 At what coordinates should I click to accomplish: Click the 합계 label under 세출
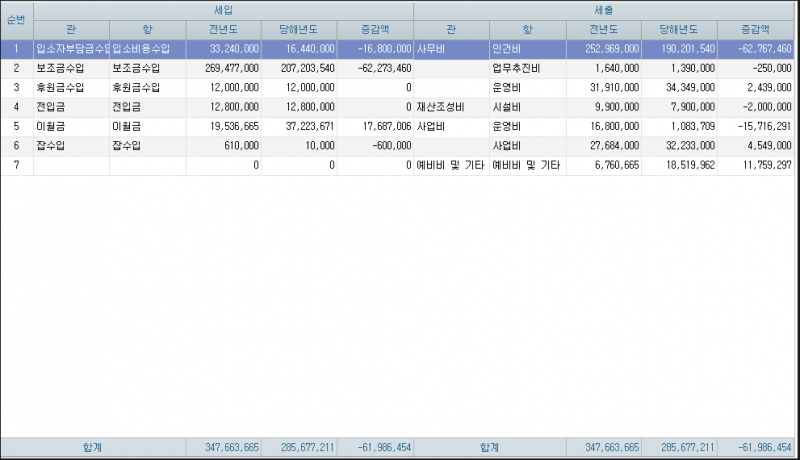coord(490,447)
